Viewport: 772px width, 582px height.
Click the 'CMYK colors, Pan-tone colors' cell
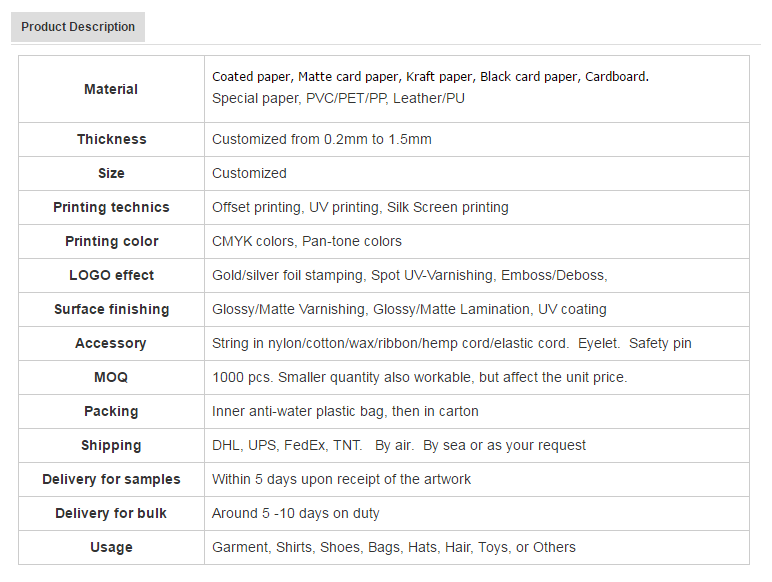click(x=477, y=241)
